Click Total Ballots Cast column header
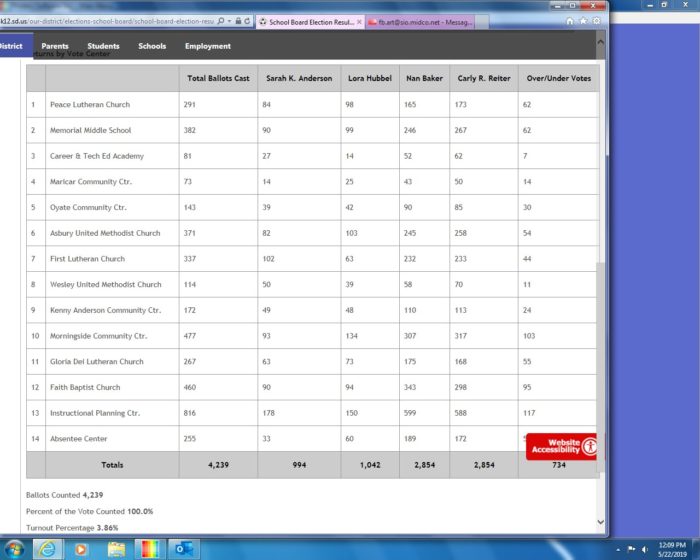 click(218, 78)
